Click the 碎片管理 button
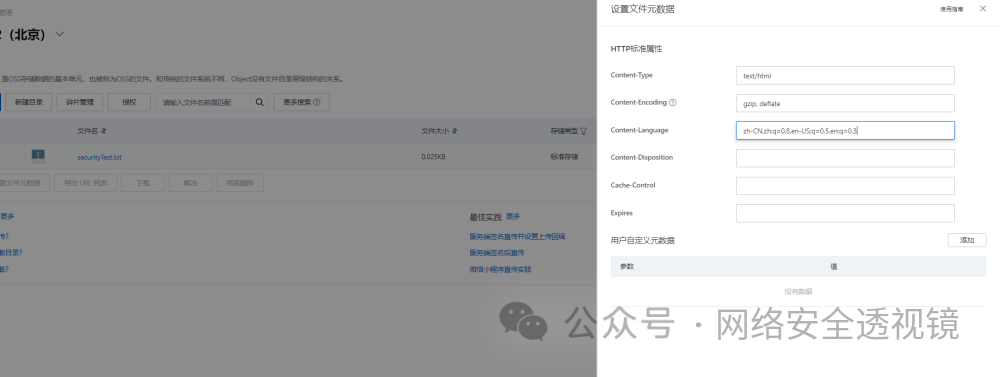1000x377 pixels. click(x=80, y=102)
